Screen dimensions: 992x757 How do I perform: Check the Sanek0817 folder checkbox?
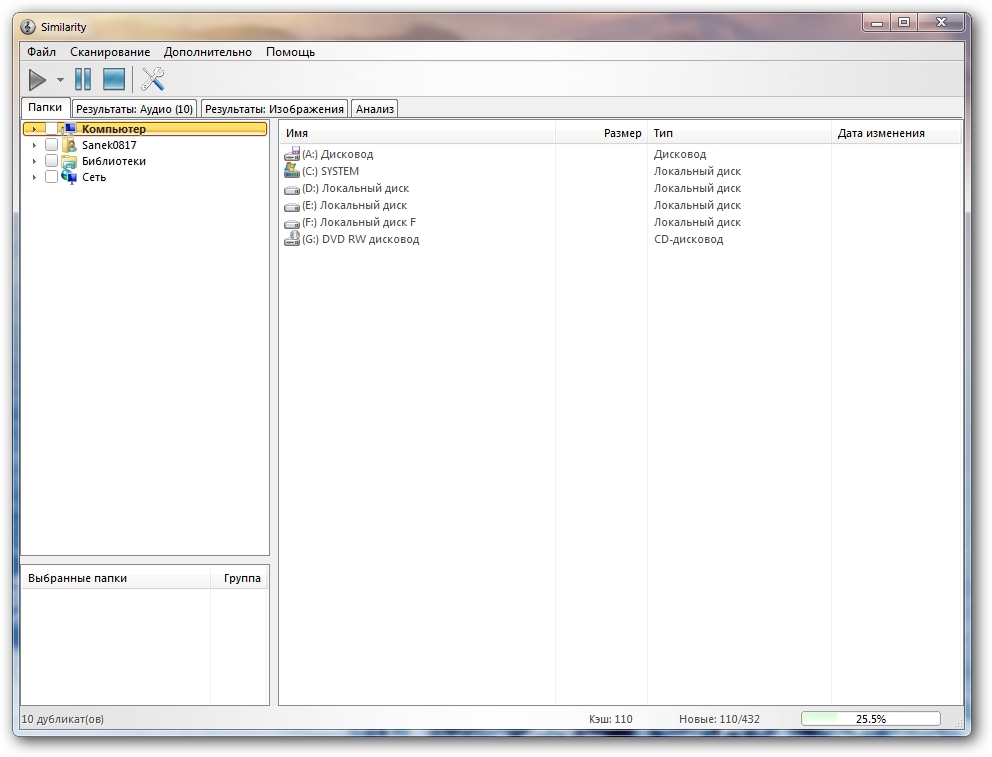pyautogui.click(x=52, y=145)
